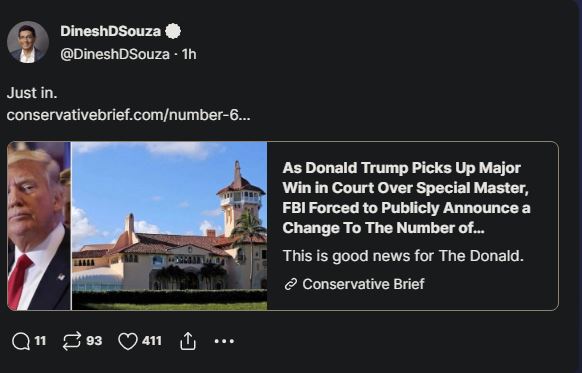Click the chain link icon beside Conservative Brief
This screenshot has height=373, width=582.
click(x=291, y=284)
